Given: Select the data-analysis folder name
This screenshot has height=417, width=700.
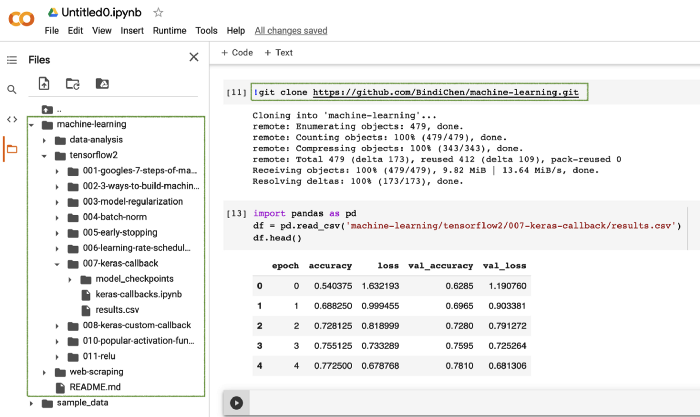Looking at the screenshot, I should pos(96,140).
